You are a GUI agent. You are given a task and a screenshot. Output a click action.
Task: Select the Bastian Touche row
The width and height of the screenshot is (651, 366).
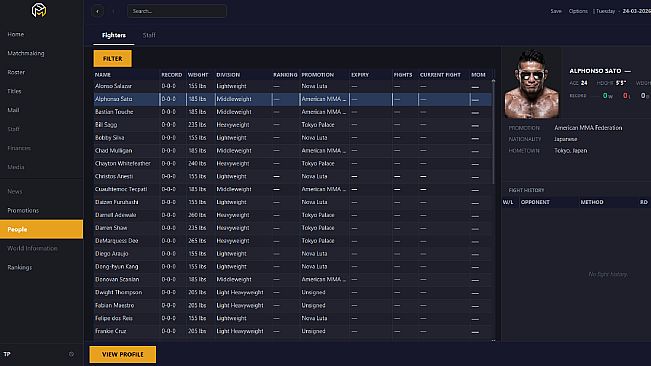click(293, 112)
